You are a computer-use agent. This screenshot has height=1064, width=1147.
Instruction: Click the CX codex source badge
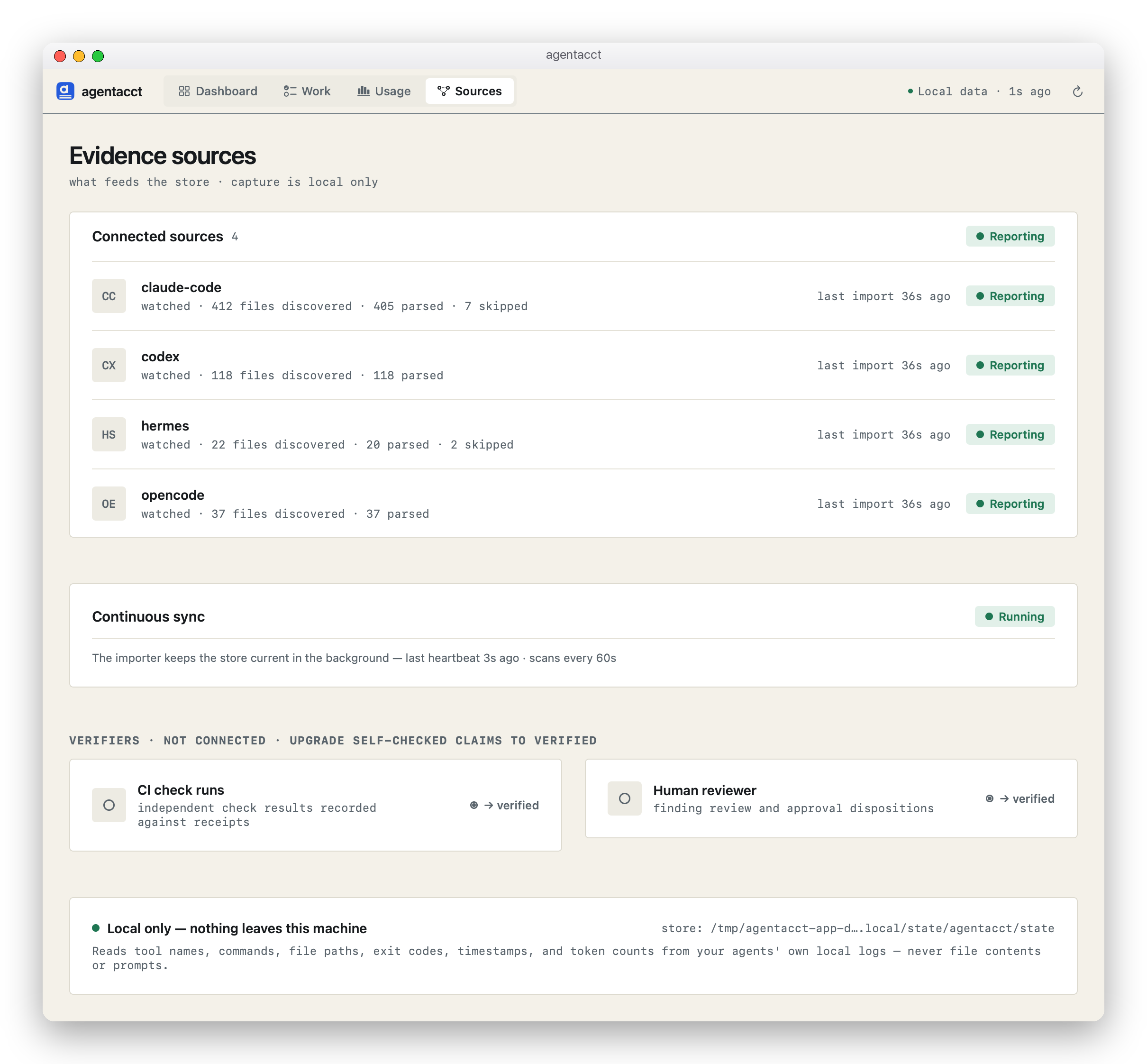click(x=109, y=365)
